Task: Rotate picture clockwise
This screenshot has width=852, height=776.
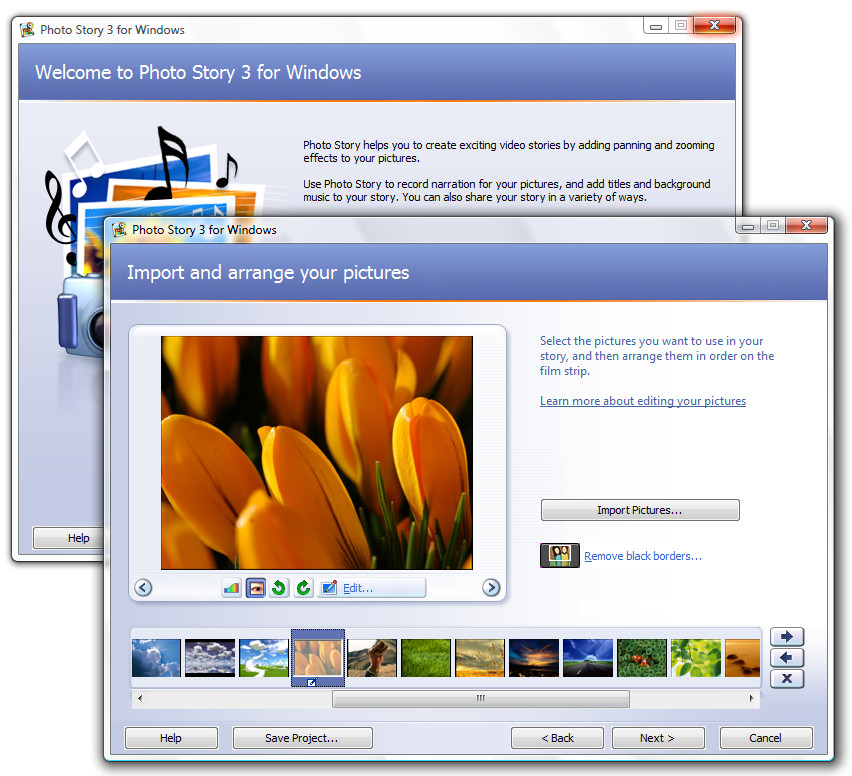Action: [304, 588]
